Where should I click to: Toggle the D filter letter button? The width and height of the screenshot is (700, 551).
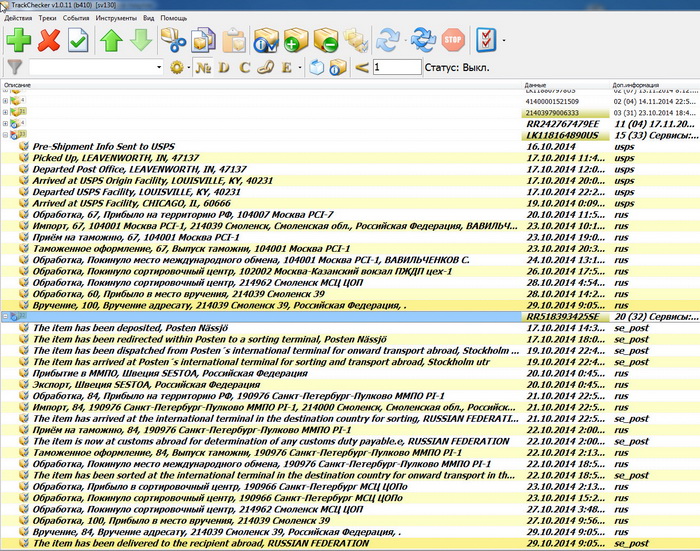pyautogui.click(x=223, y=67)
